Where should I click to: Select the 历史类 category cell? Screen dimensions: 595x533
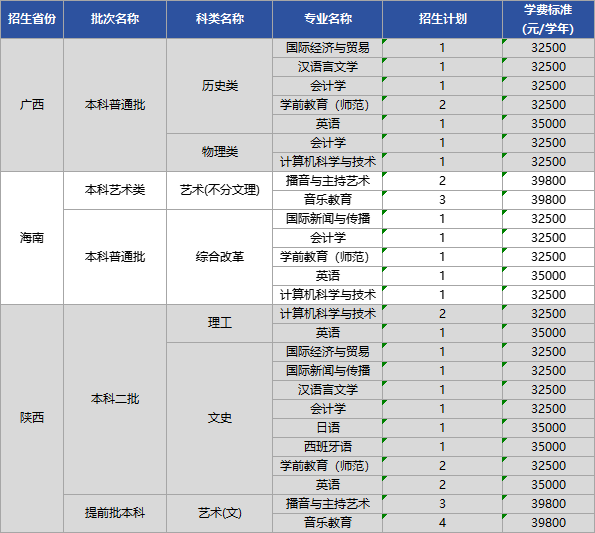(x=219, y=86)
